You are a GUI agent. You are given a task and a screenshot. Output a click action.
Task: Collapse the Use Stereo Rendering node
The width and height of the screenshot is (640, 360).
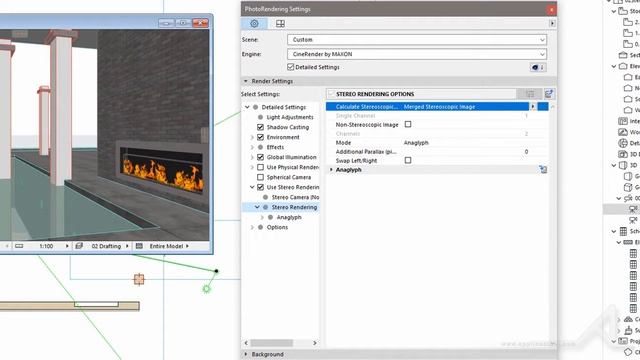click(252, 187)
